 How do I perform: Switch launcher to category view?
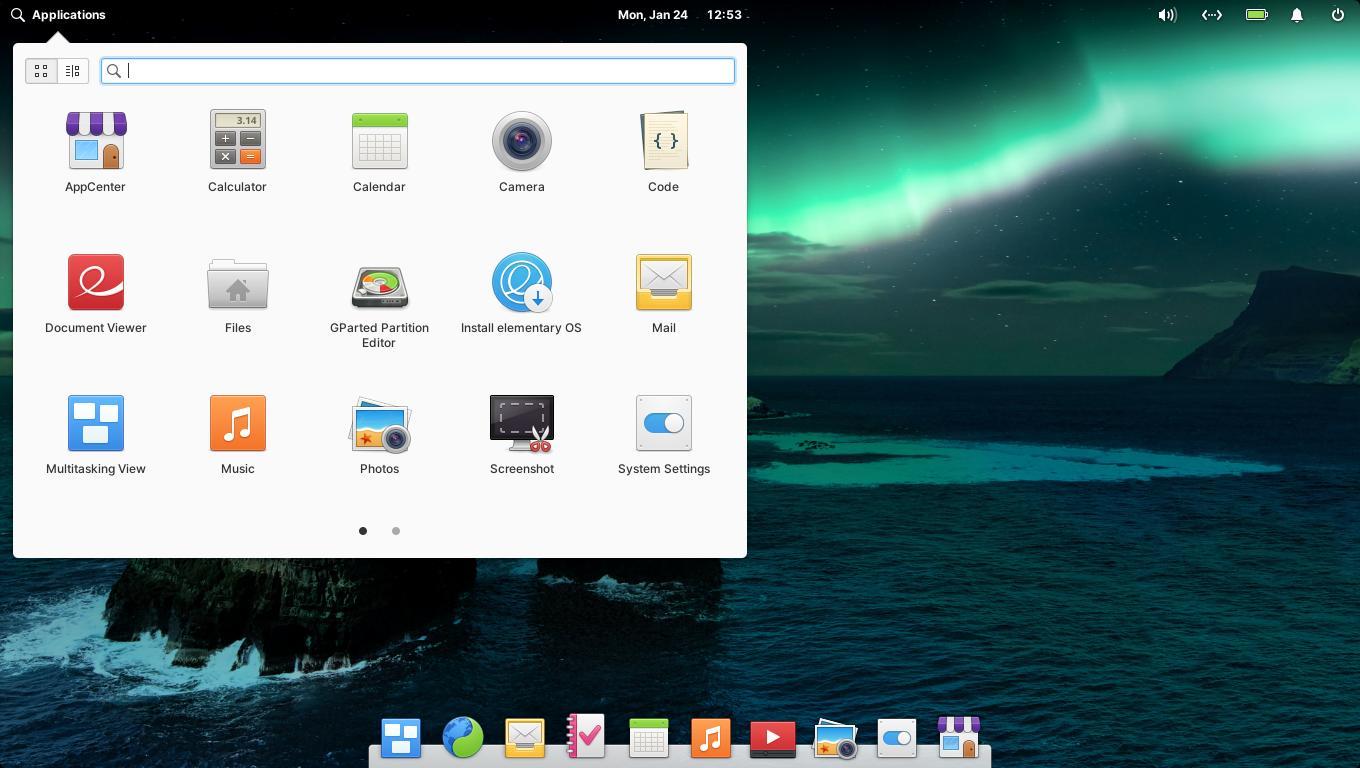73,71
